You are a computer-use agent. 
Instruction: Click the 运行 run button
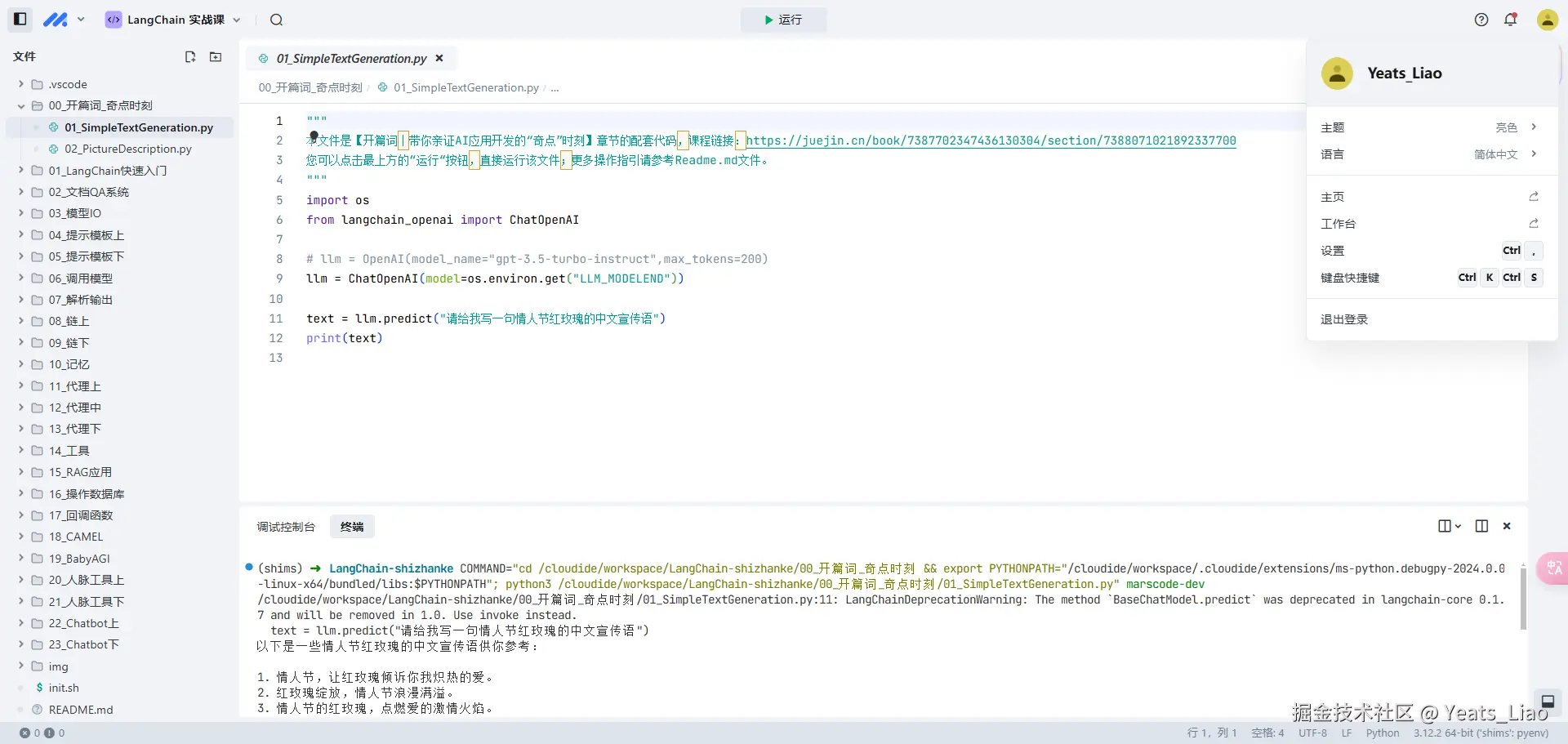pyautogui.click(x=782, y=20)
